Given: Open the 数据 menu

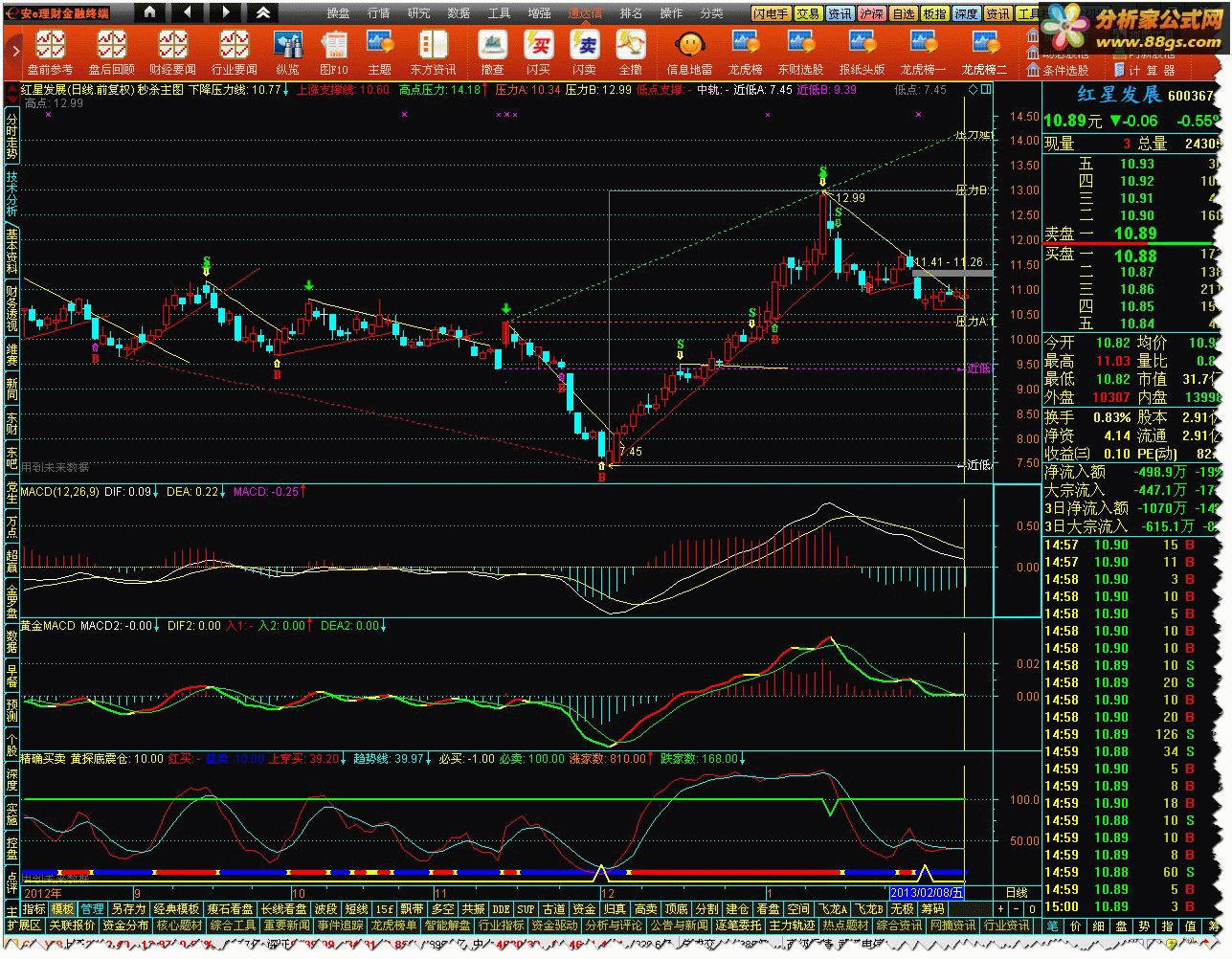Looking at the screenshot, I should (x=459, y=13).
